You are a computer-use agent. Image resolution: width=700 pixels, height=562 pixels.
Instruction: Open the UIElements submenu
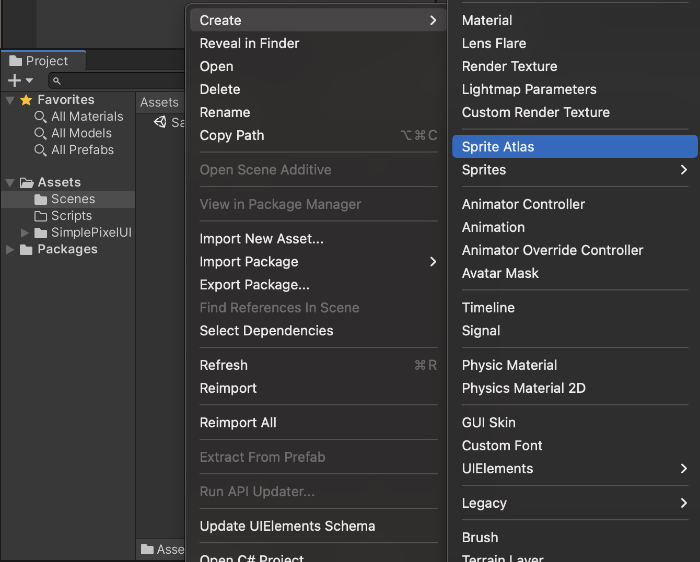(x=575, y=469)
